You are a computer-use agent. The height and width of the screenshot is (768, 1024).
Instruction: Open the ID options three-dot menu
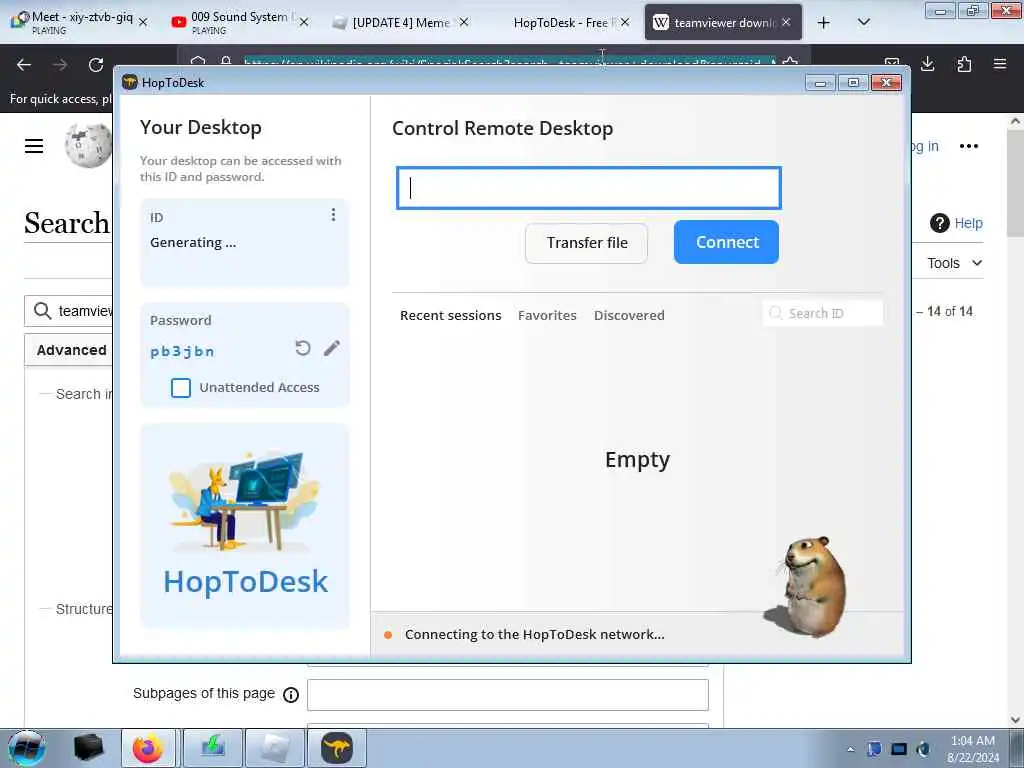point(333,215)
